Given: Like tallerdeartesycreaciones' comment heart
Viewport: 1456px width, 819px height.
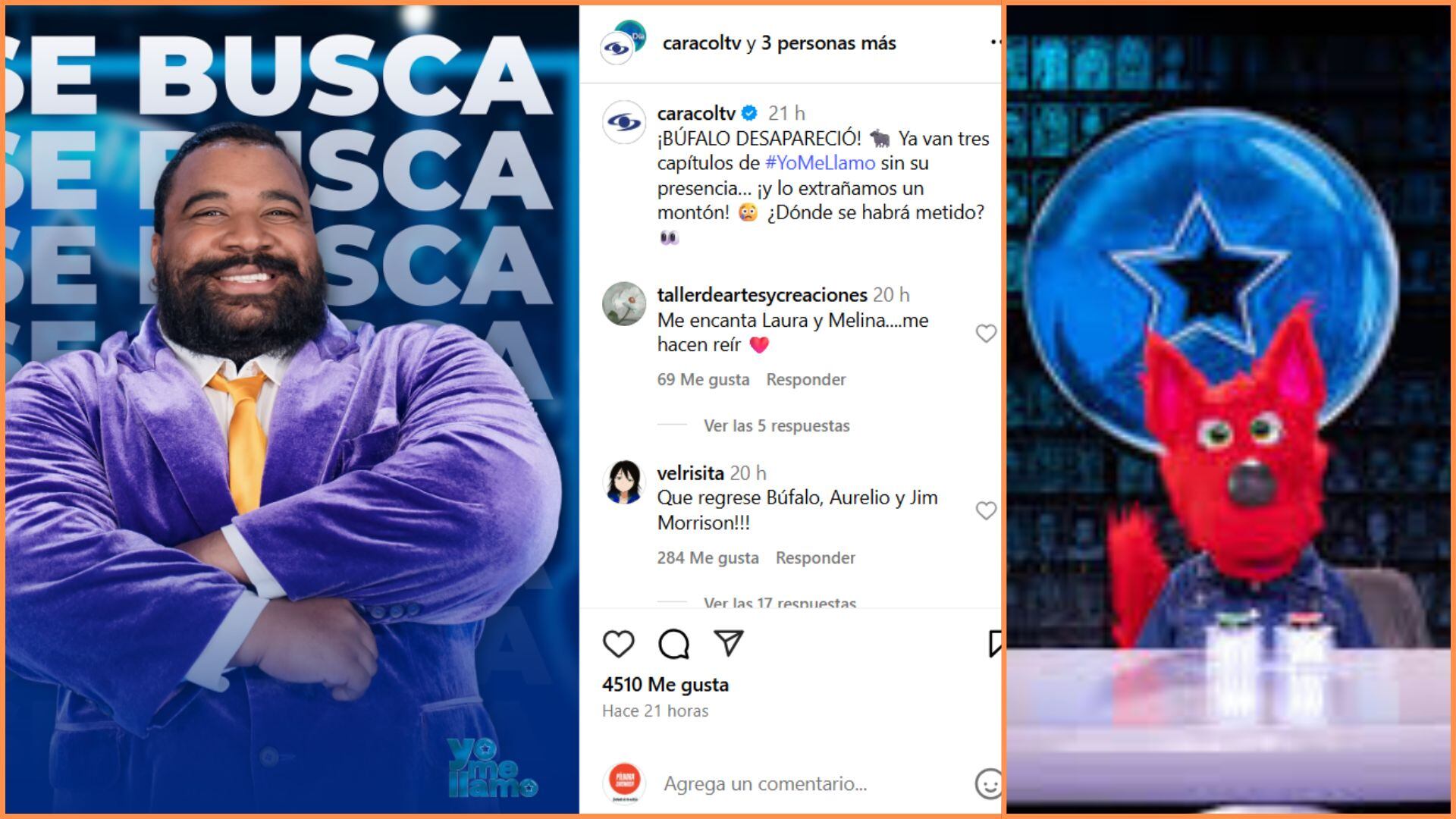Looking at the screenshot, I should [x=986, y=333].
